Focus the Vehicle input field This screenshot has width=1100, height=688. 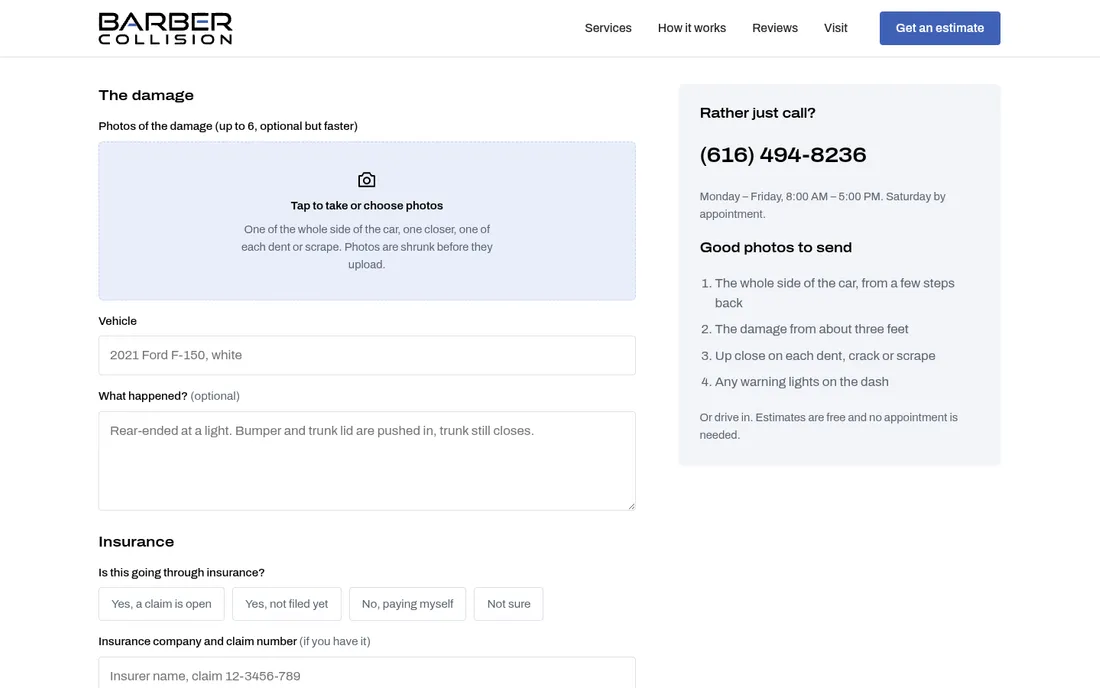[x=367, y=355]
